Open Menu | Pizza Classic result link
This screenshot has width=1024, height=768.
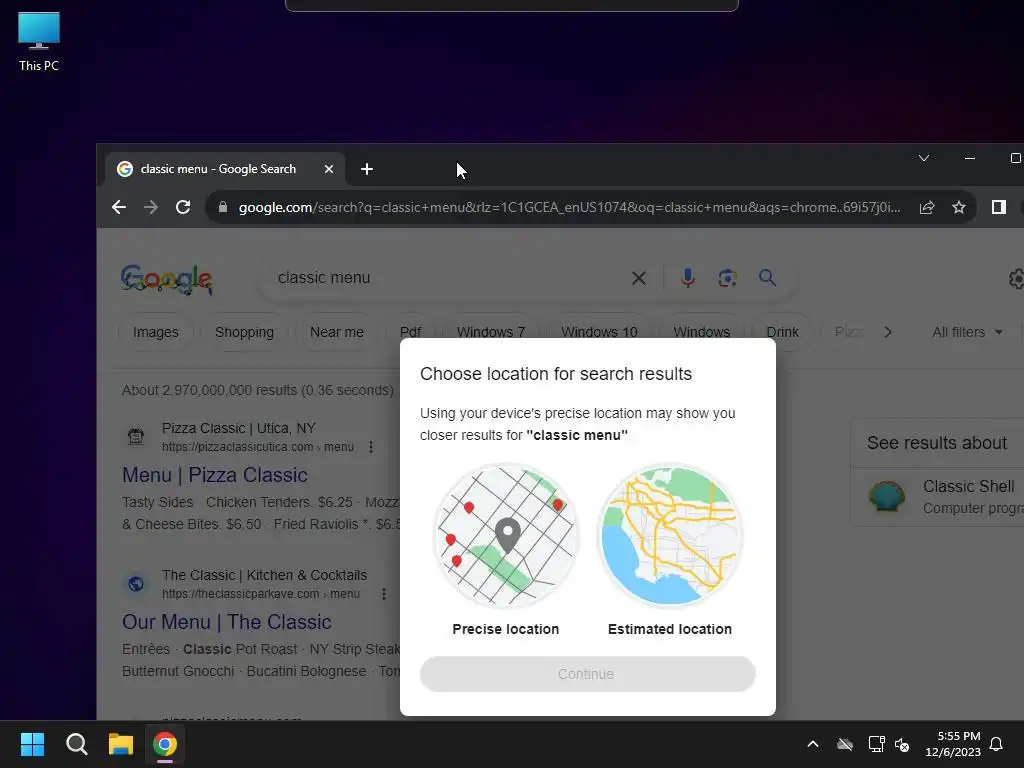coord(215,475)
